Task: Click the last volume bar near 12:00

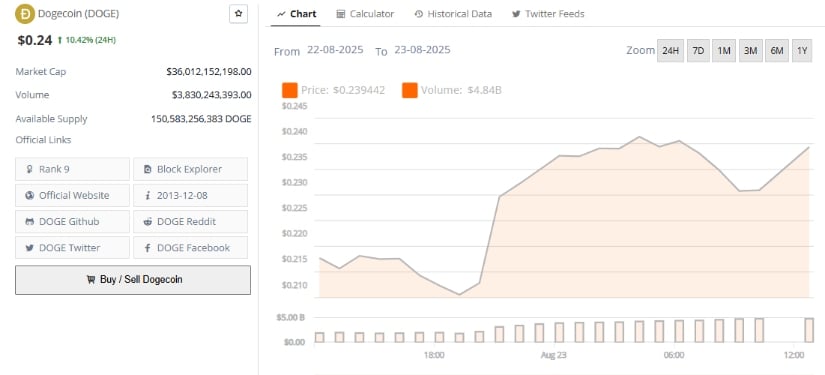Action: (809, 330)
